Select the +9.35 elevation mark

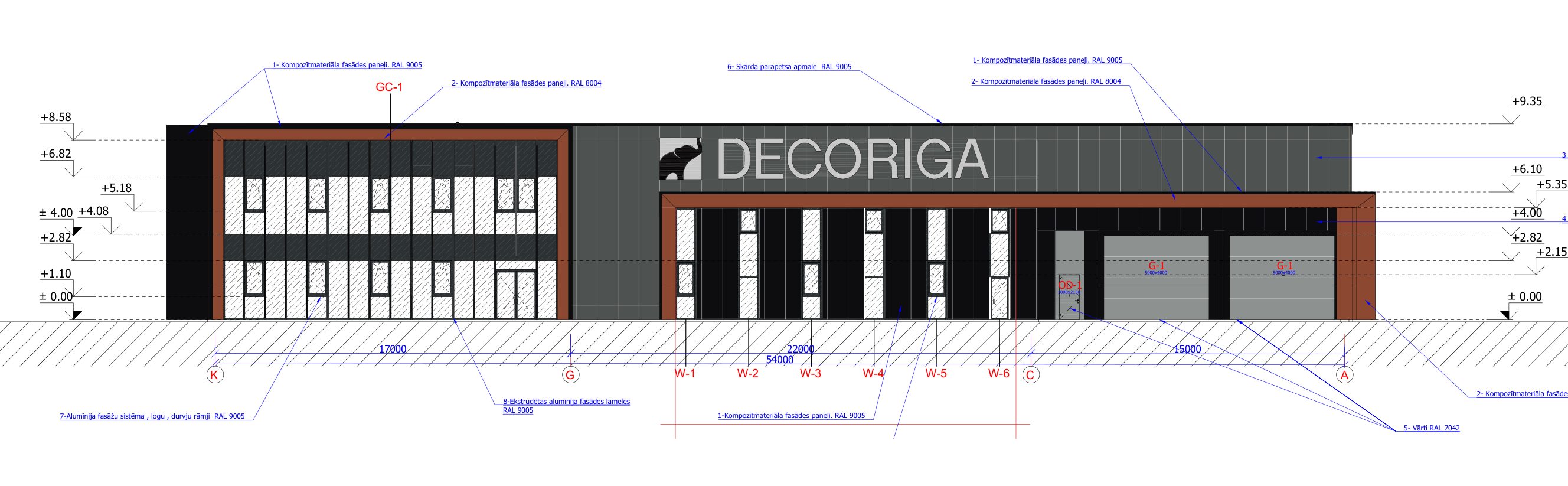coord(1527,101)
